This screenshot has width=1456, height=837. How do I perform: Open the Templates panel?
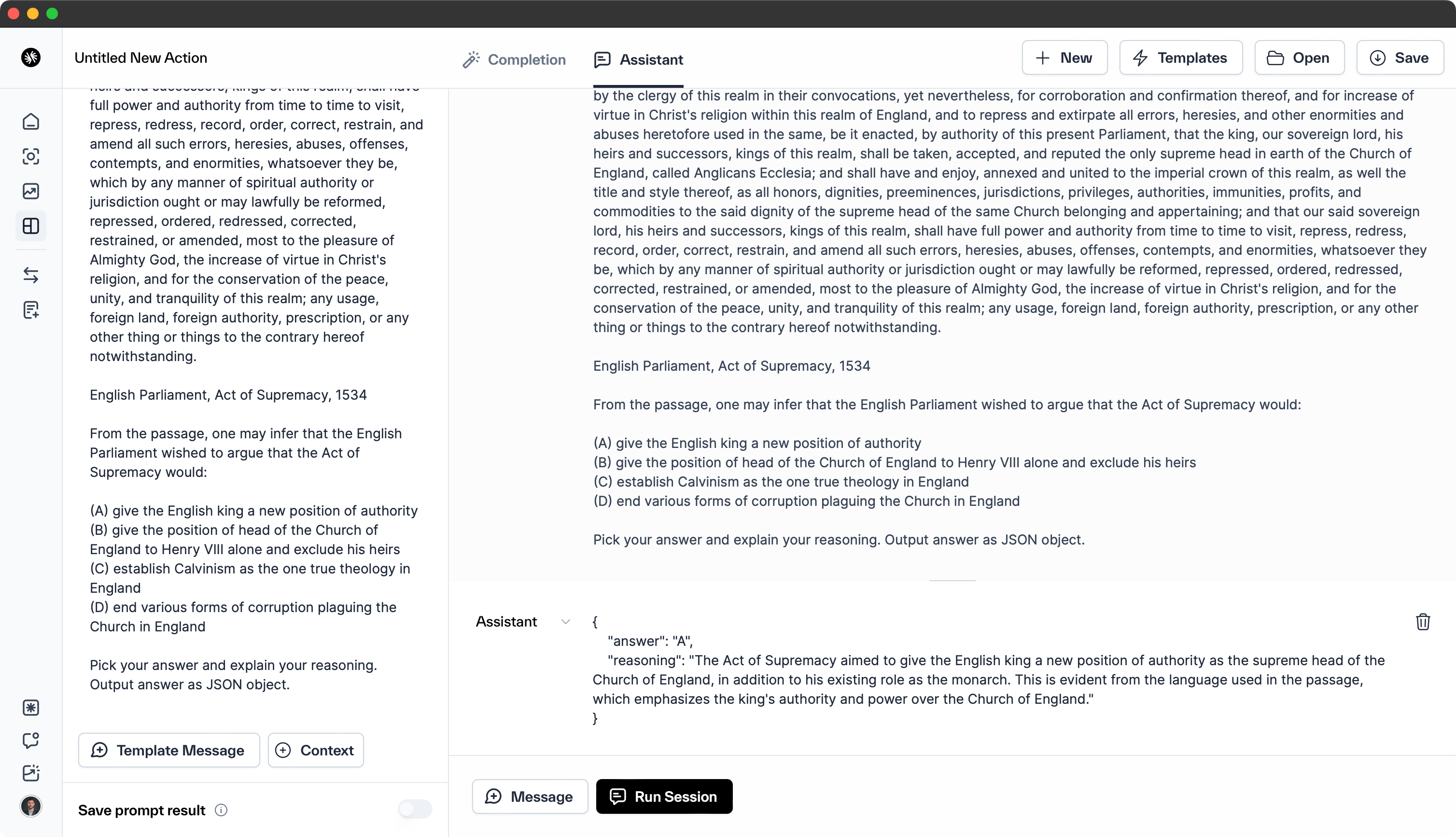tap(1180, 57)
